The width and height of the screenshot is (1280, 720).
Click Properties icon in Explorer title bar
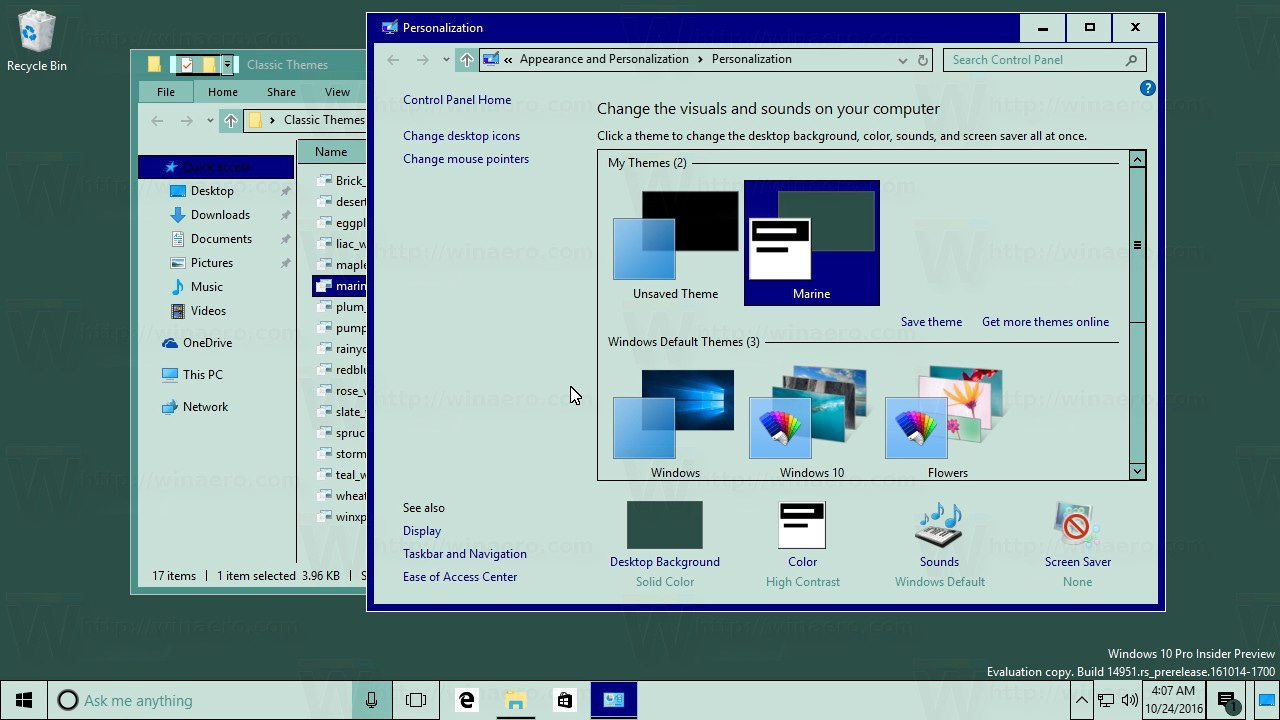185,65
